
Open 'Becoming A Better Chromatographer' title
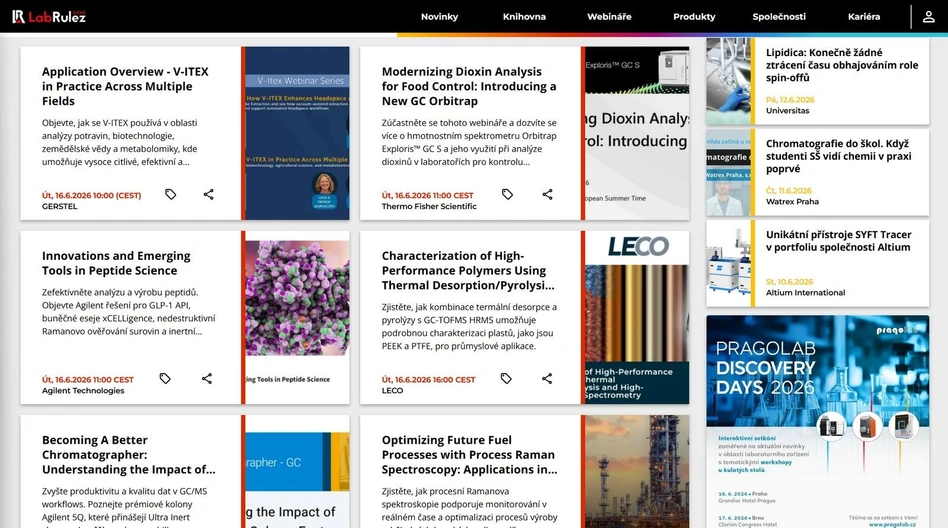128,455
